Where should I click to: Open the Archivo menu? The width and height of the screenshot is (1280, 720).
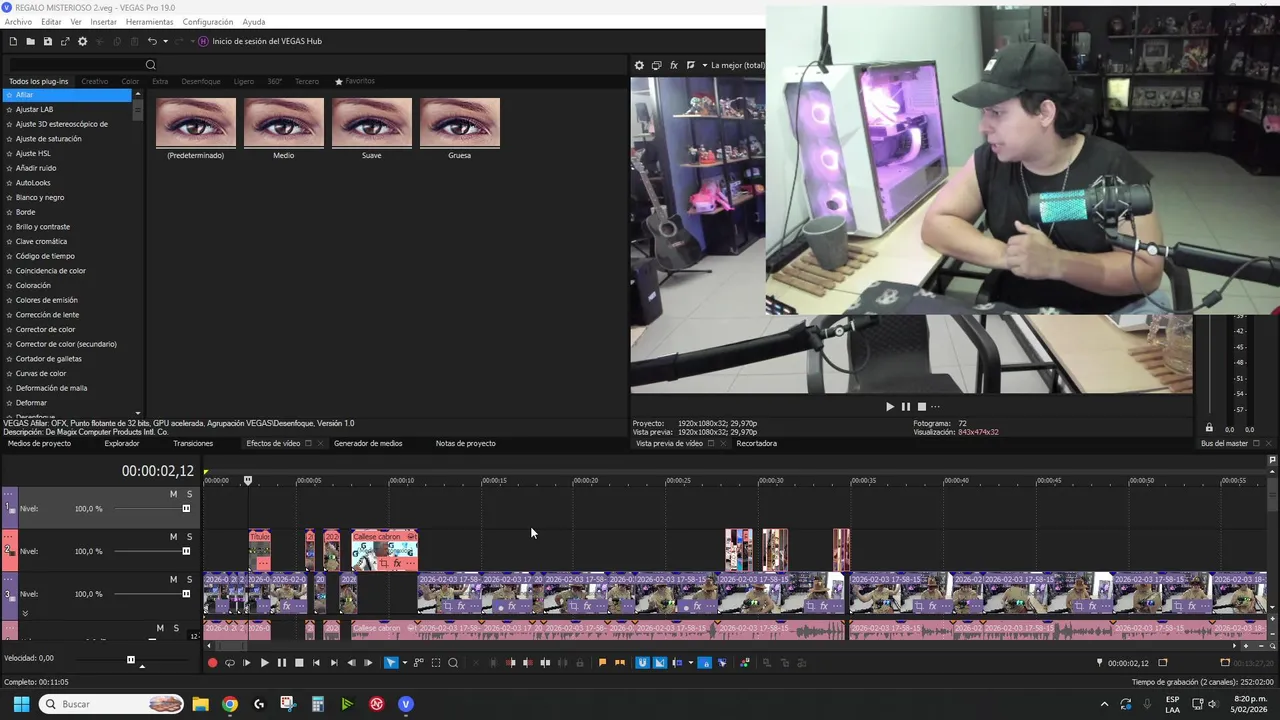tap(18, 22)
